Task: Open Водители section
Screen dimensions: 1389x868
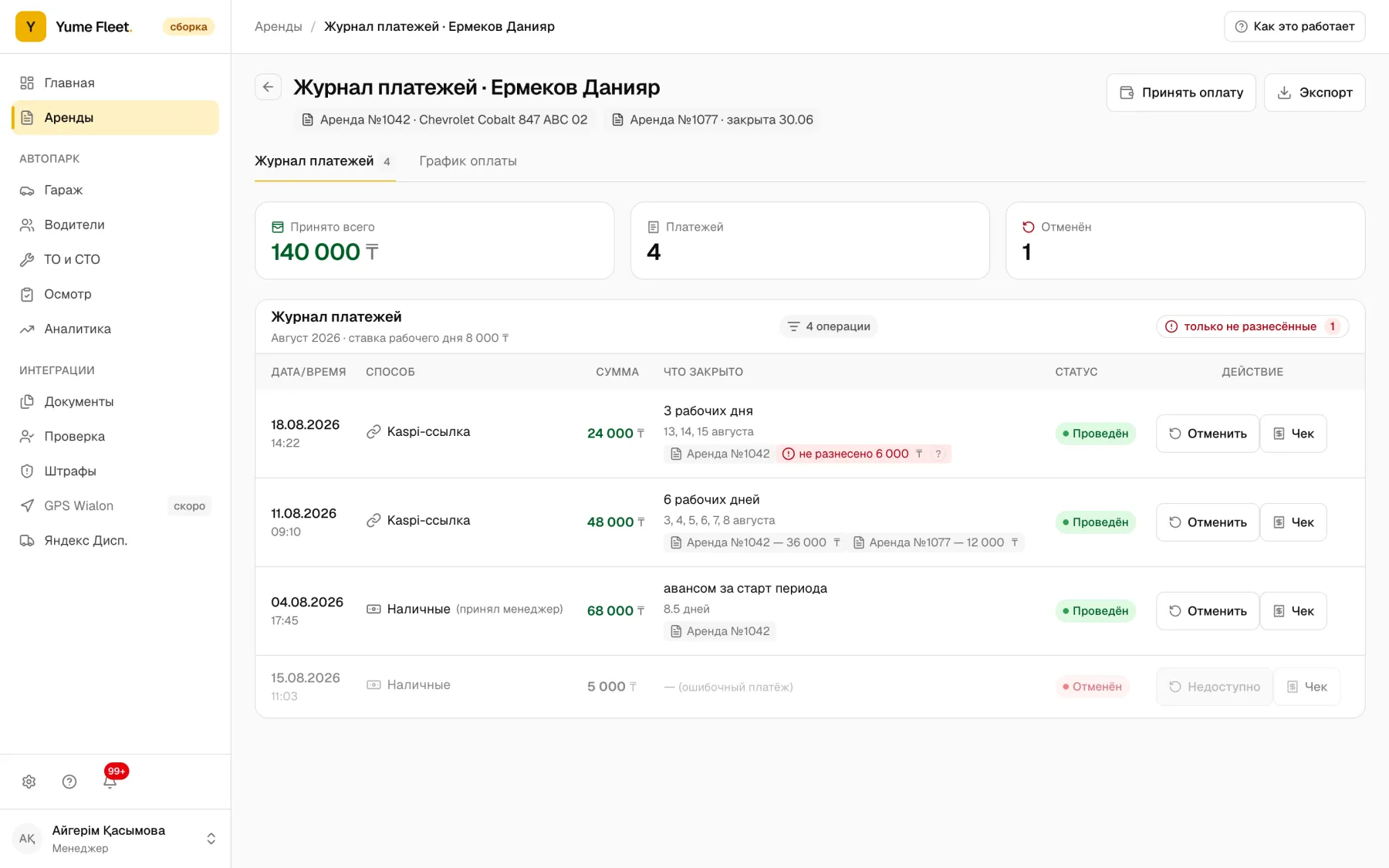Action: (116, 225)
